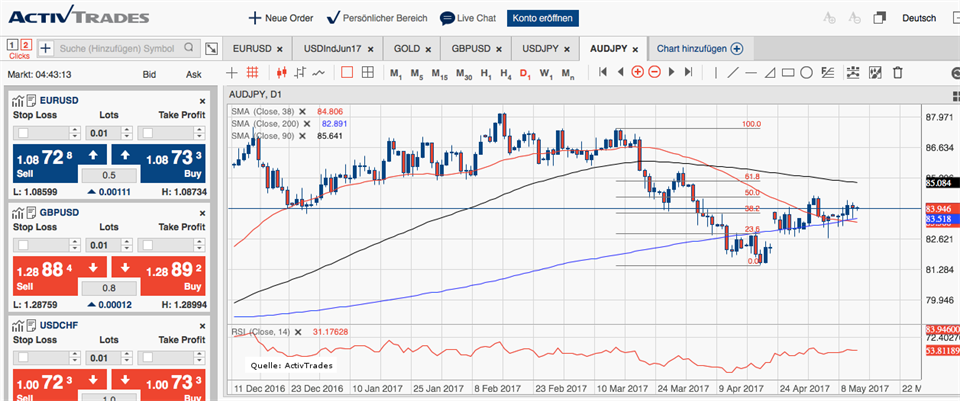Select the Fibonacci retracement tool
The height and width of the screenshot is (401, 960).
pyautogui.click(x=828, y=73)
